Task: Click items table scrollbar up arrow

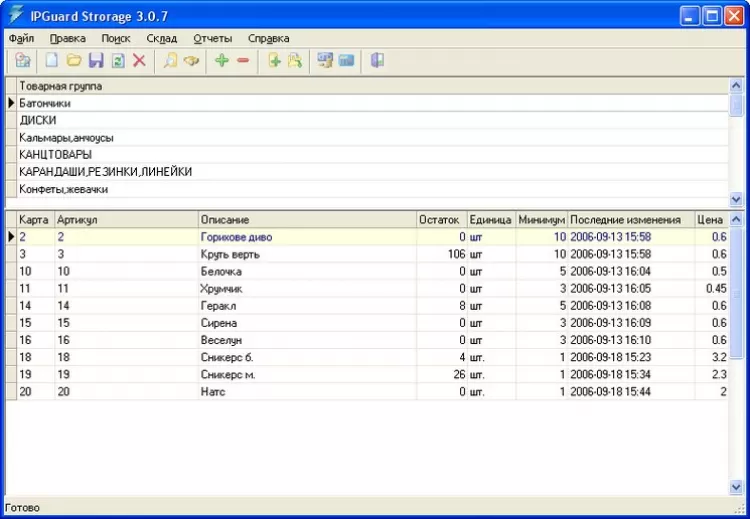Action: coord(737,220)
